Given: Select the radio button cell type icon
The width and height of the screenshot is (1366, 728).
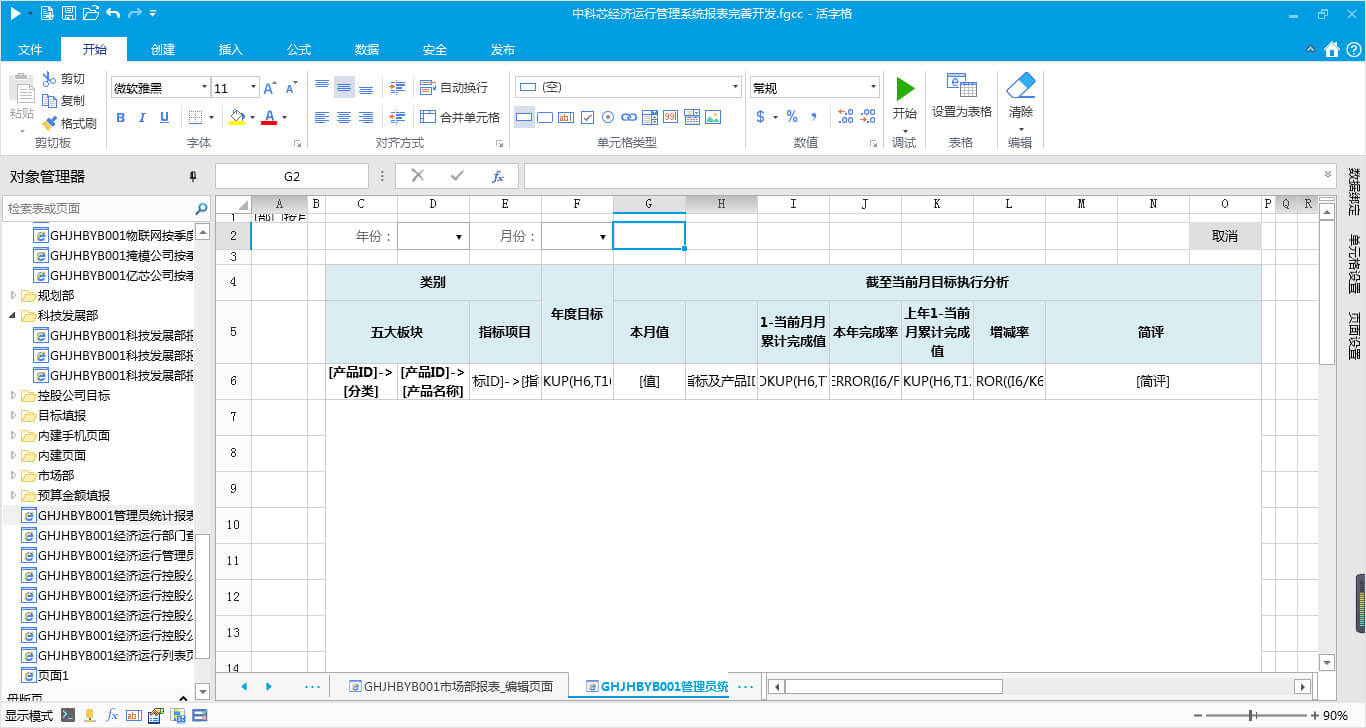Looking at the screenshot, I should pos(608,117).
